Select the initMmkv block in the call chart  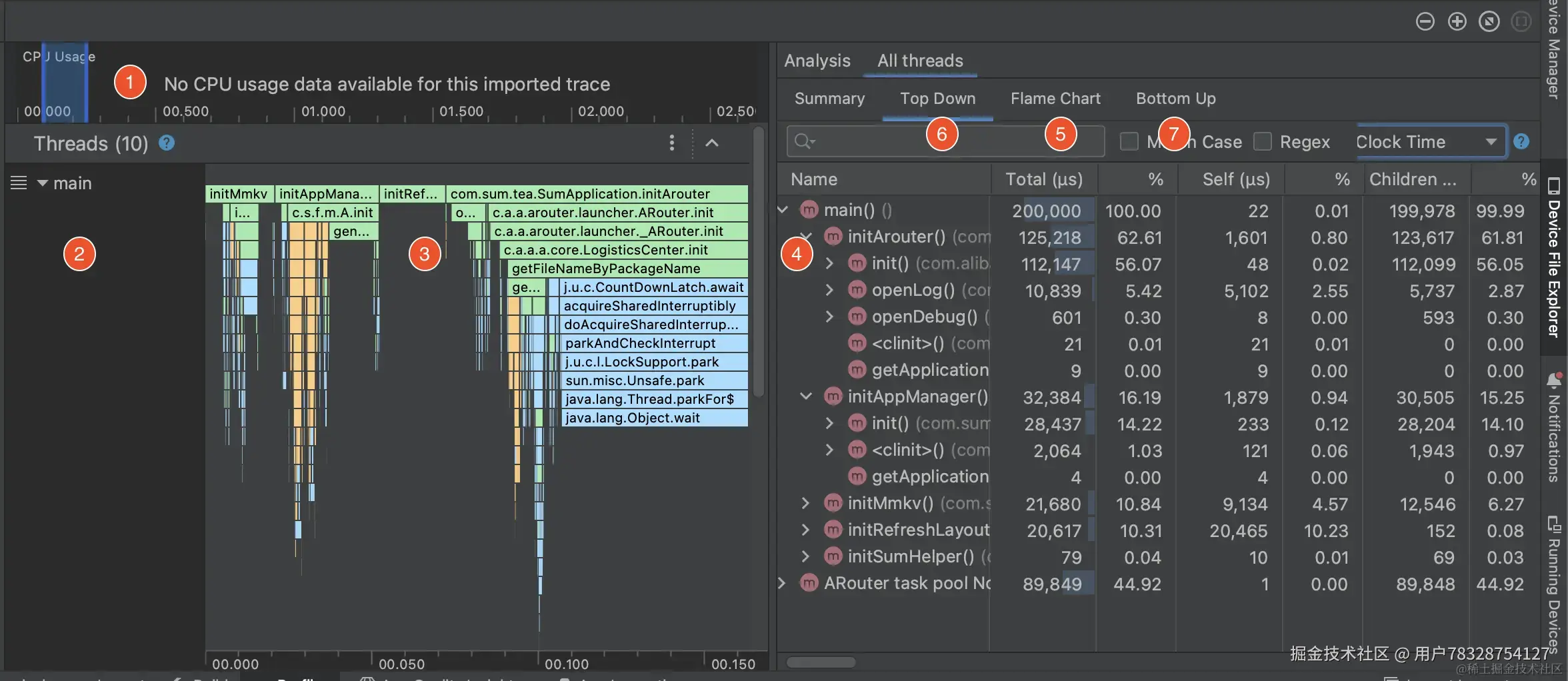[239, 194]
